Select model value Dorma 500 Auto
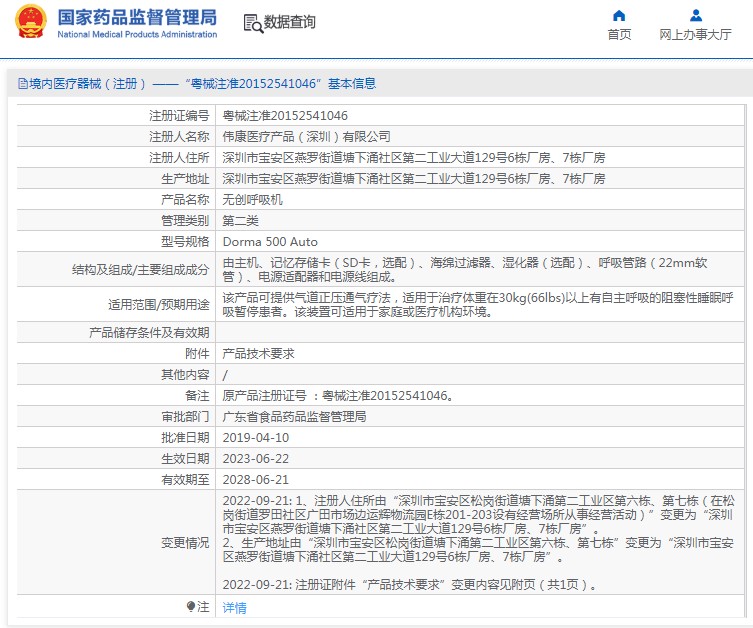This screenshot has height=628, width=753. point(270,242)
